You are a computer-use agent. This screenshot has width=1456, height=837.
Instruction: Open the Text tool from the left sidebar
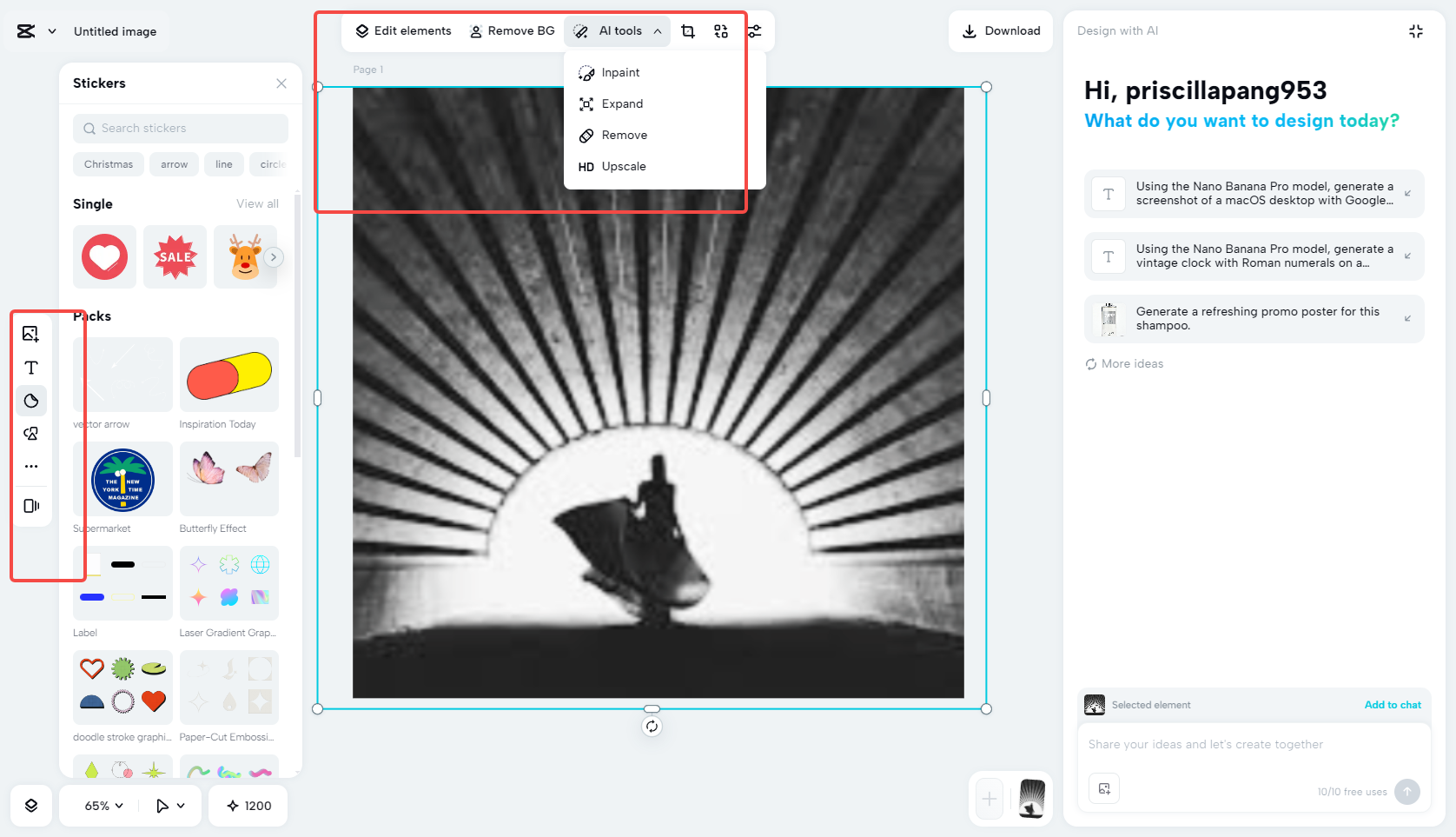pos(31,368)
